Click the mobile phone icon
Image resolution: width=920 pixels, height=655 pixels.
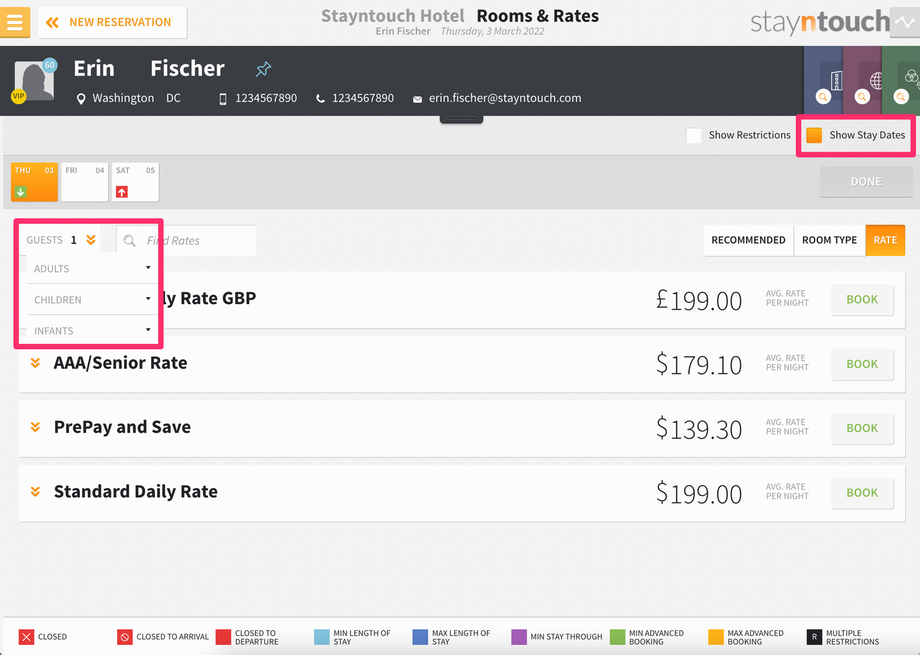(x=222, y=99)
